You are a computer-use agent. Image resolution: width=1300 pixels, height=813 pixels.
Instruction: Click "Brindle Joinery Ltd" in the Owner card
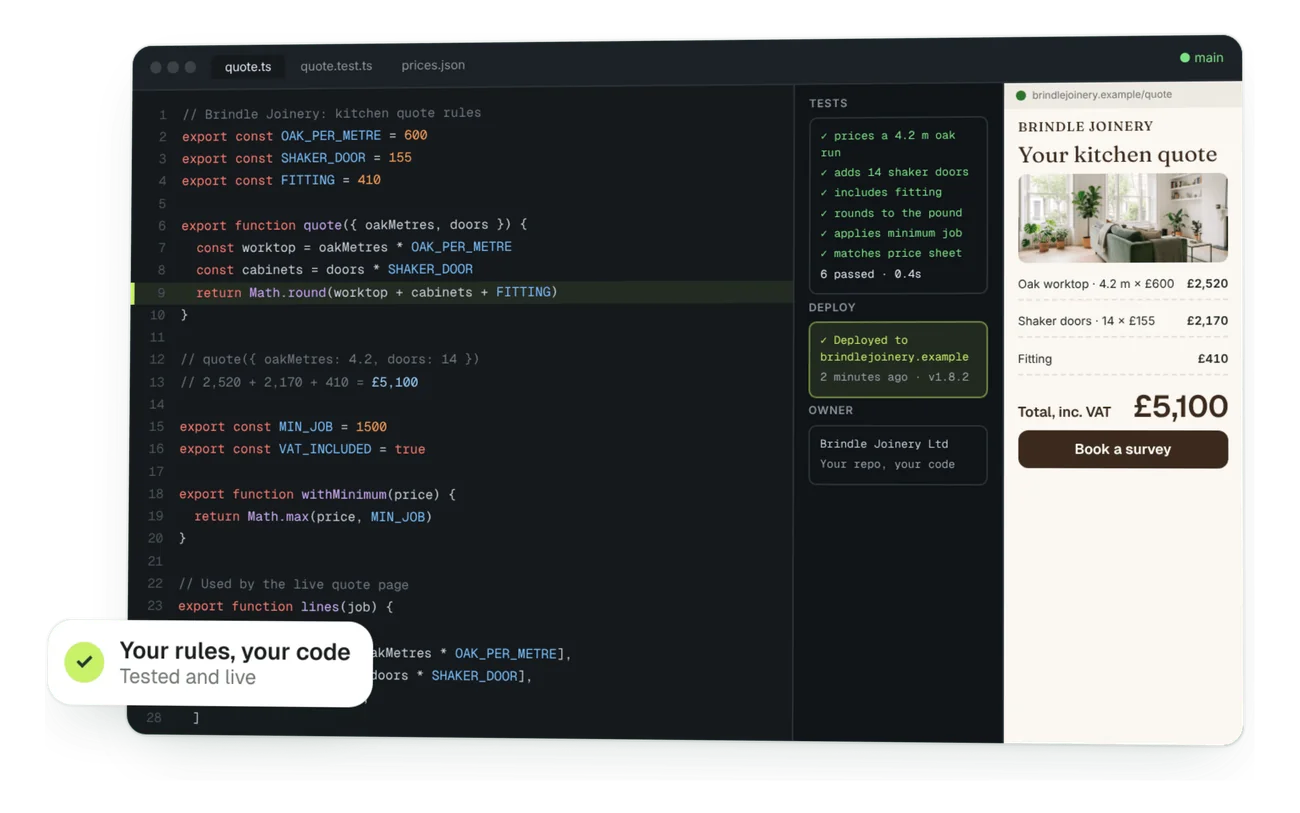coord(884,444)
